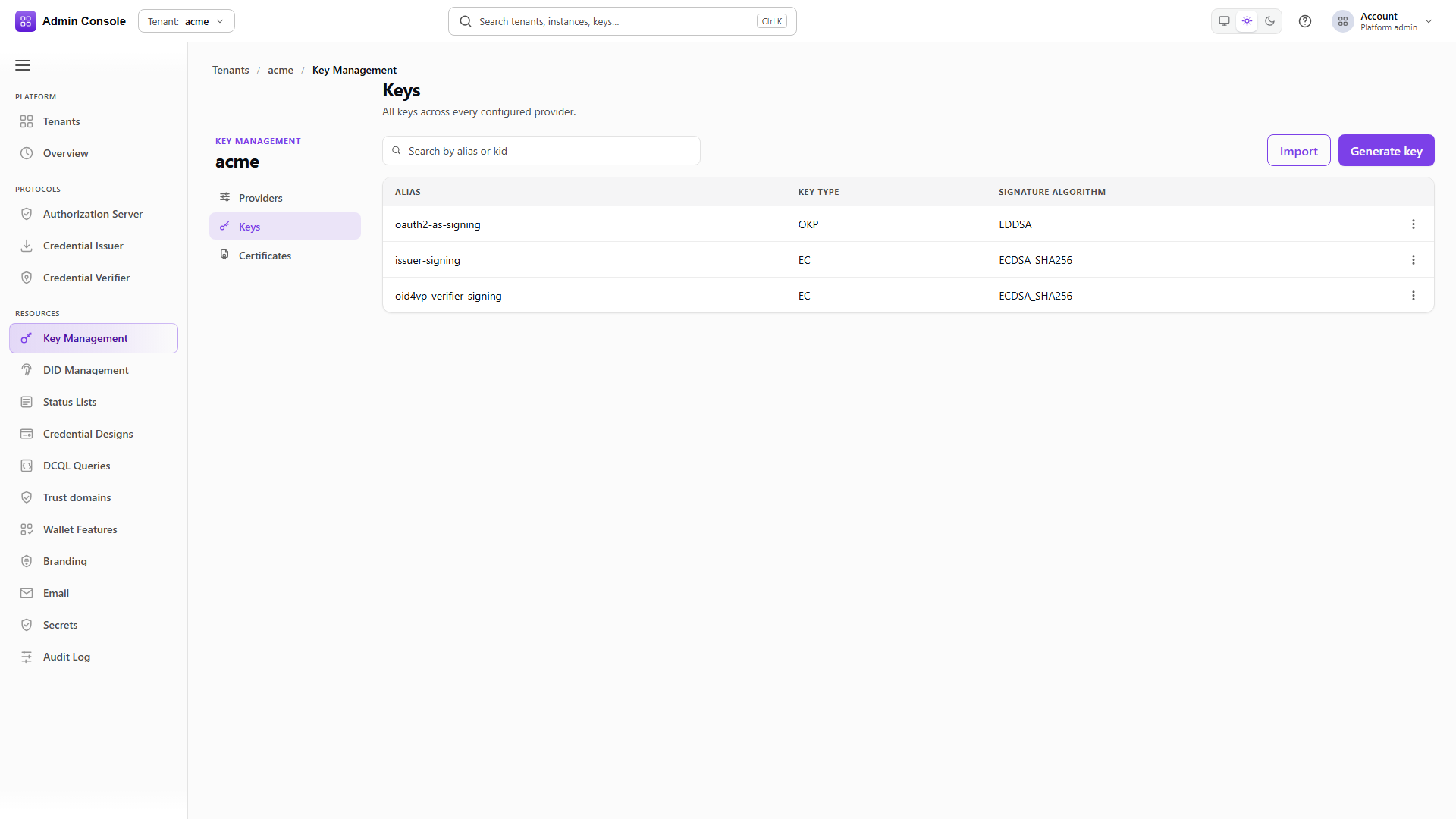Click the Admin Console logo icon
The width and height of the screenshot is (1456, 819).
(26, 21)
